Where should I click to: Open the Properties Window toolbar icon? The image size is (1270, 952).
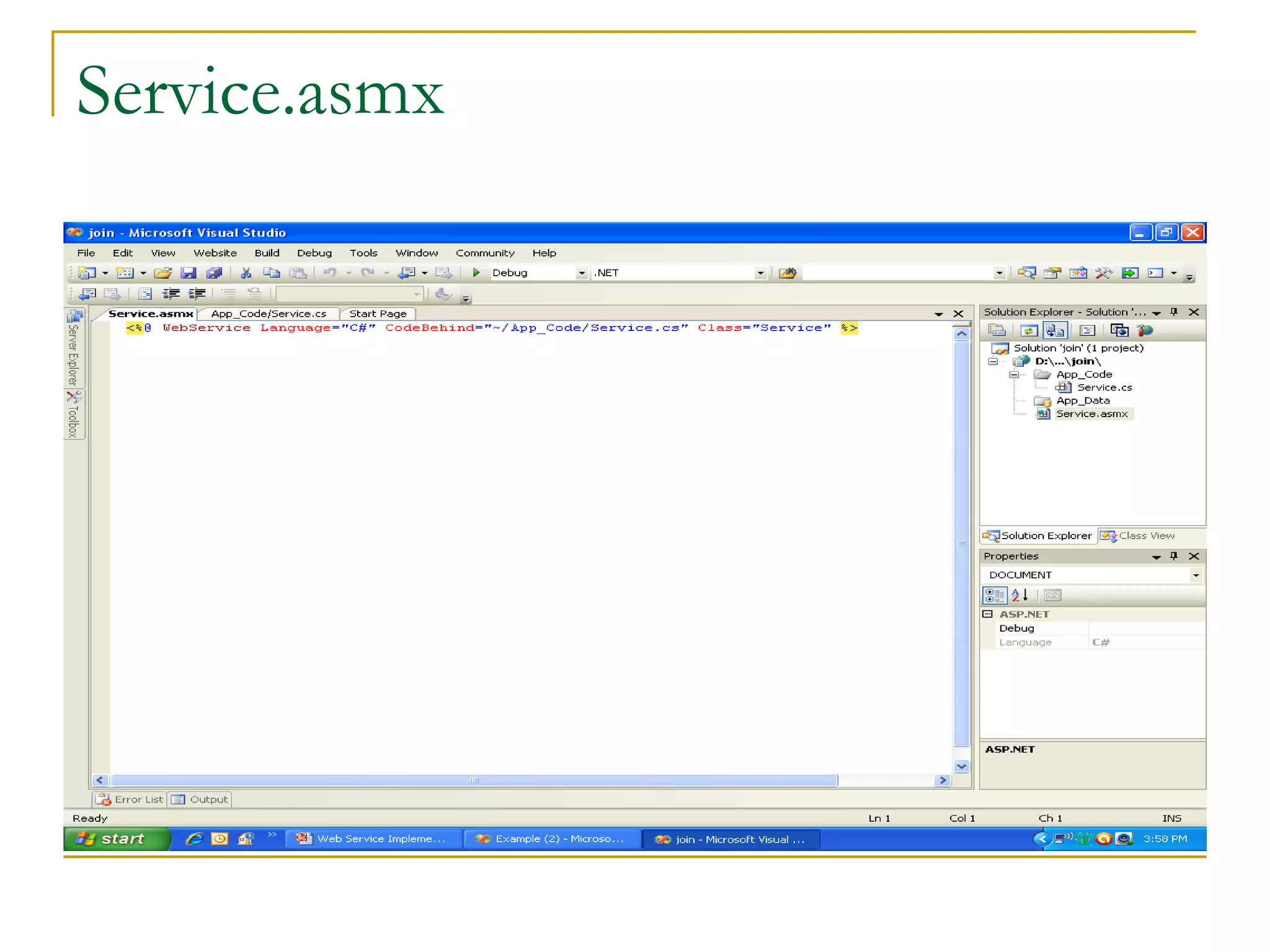pos(1052,273)
